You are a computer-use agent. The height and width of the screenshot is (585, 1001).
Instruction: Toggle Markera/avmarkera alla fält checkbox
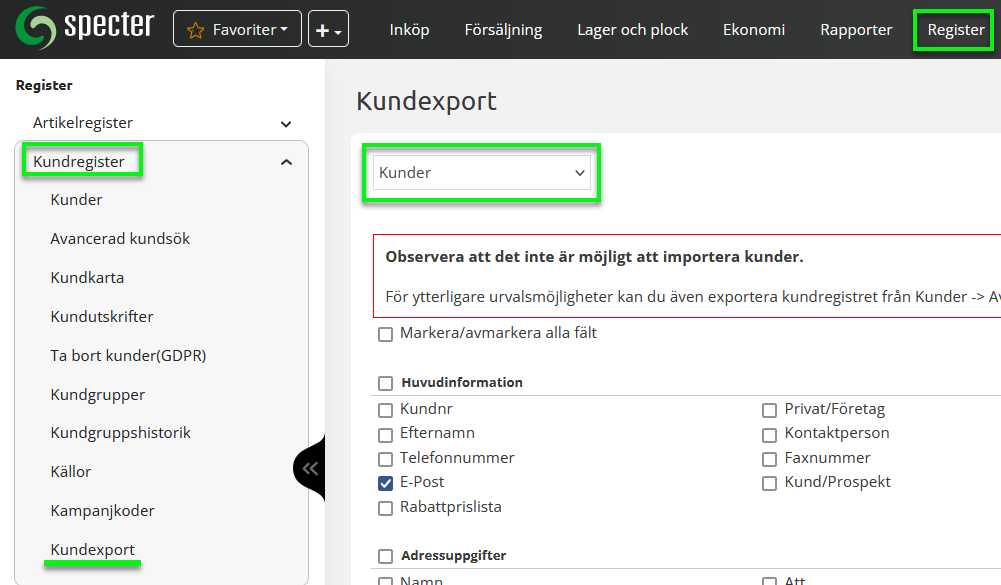tap(385, 334)
